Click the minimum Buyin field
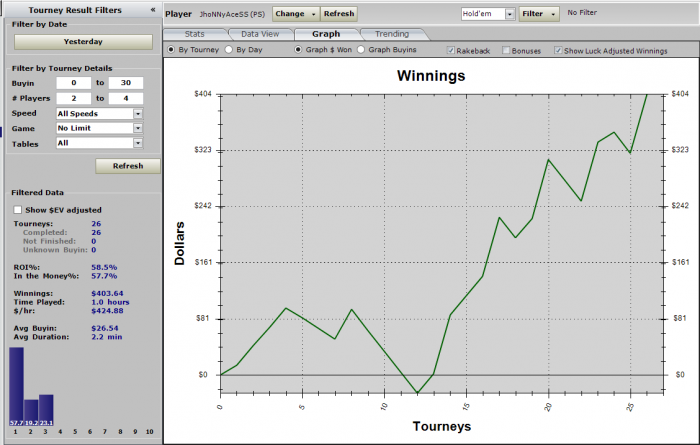Viewport: 700px width, 445px height. point(74,83)
